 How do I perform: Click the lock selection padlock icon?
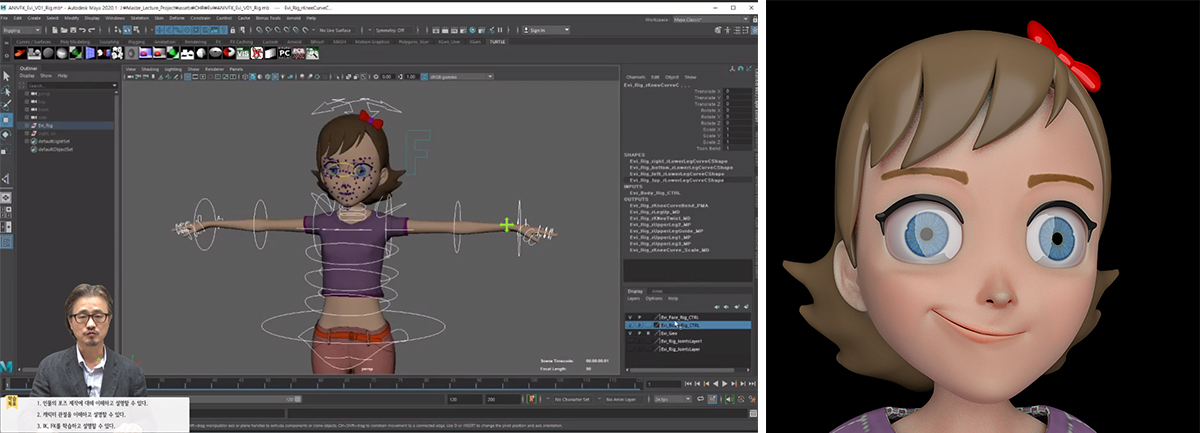click(x=232, y=30)
